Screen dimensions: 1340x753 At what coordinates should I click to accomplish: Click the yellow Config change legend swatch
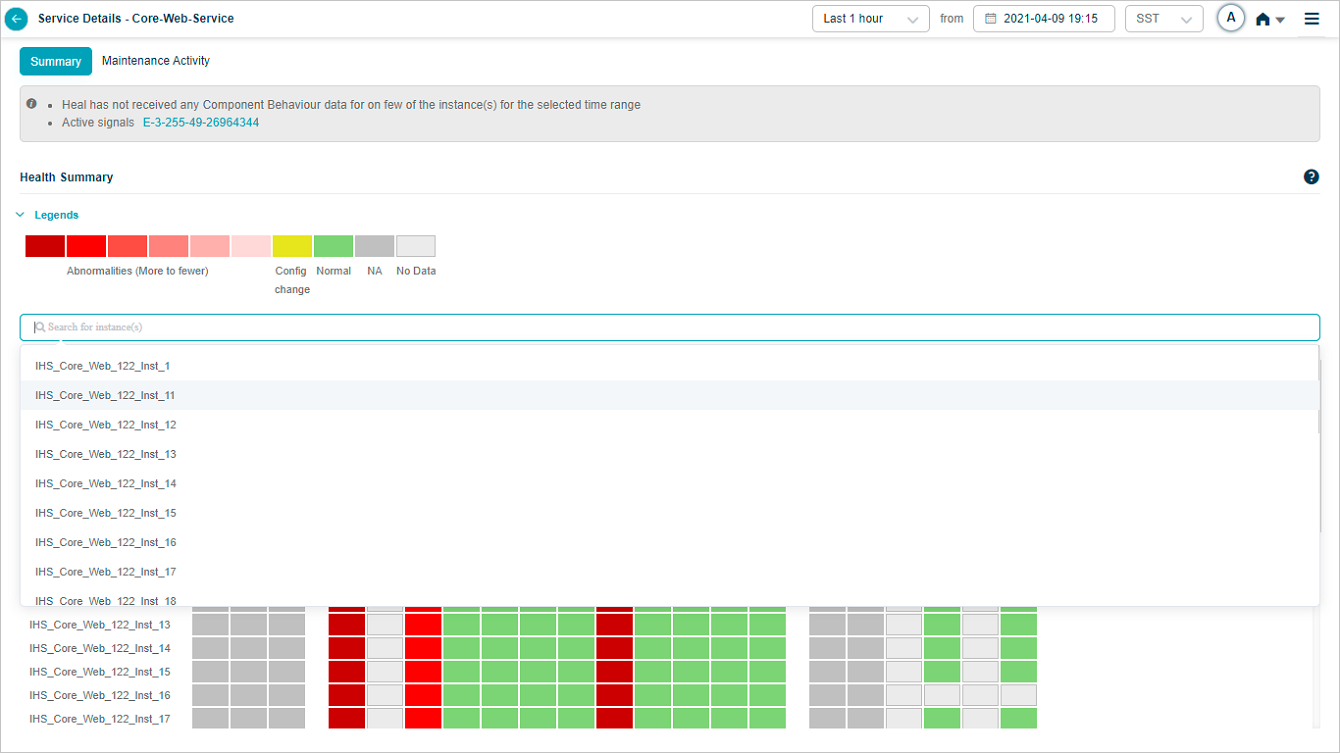(292, 246)
